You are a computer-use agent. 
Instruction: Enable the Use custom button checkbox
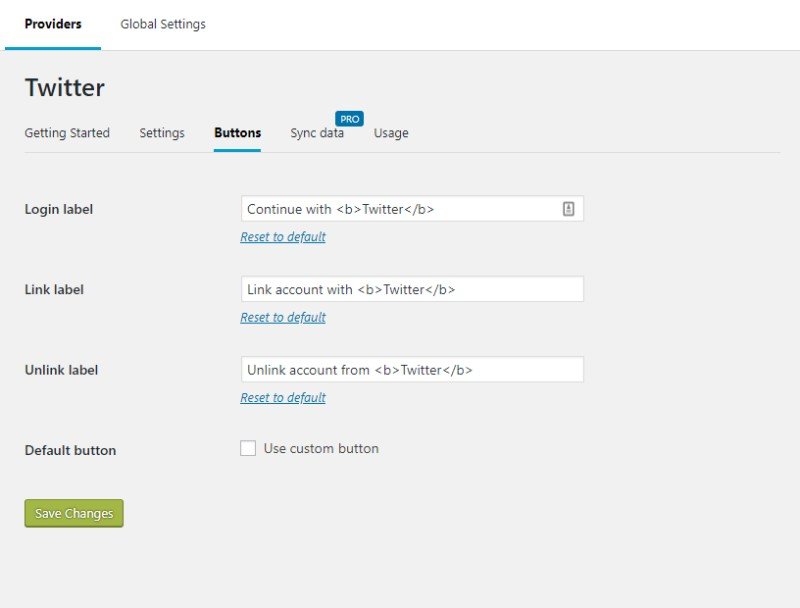click(x=248, y=448)
